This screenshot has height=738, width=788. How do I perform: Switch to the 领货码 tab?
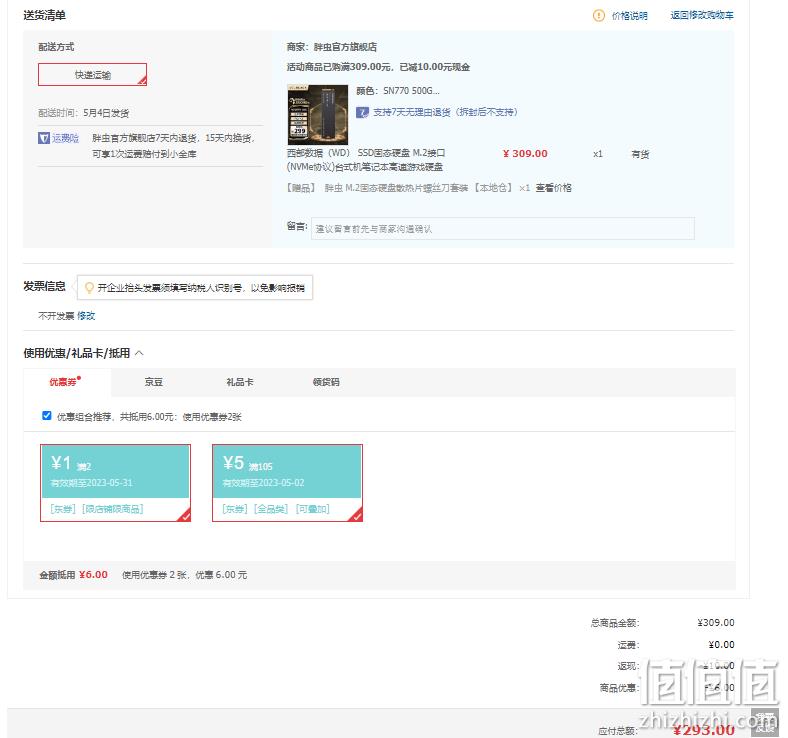pyautogui.click(x=326, y=382)
